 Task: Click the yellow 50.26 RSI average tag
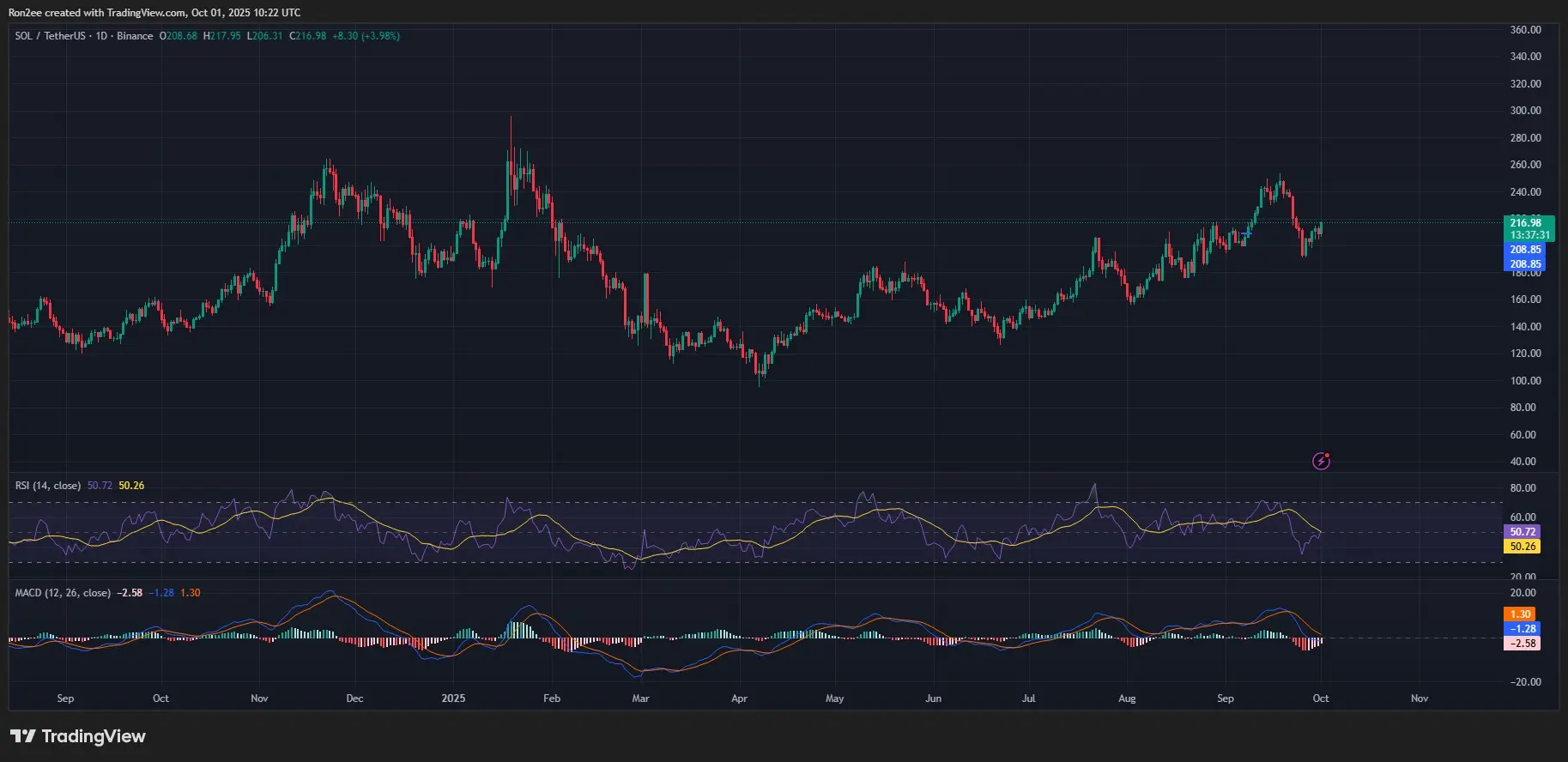1523,547
